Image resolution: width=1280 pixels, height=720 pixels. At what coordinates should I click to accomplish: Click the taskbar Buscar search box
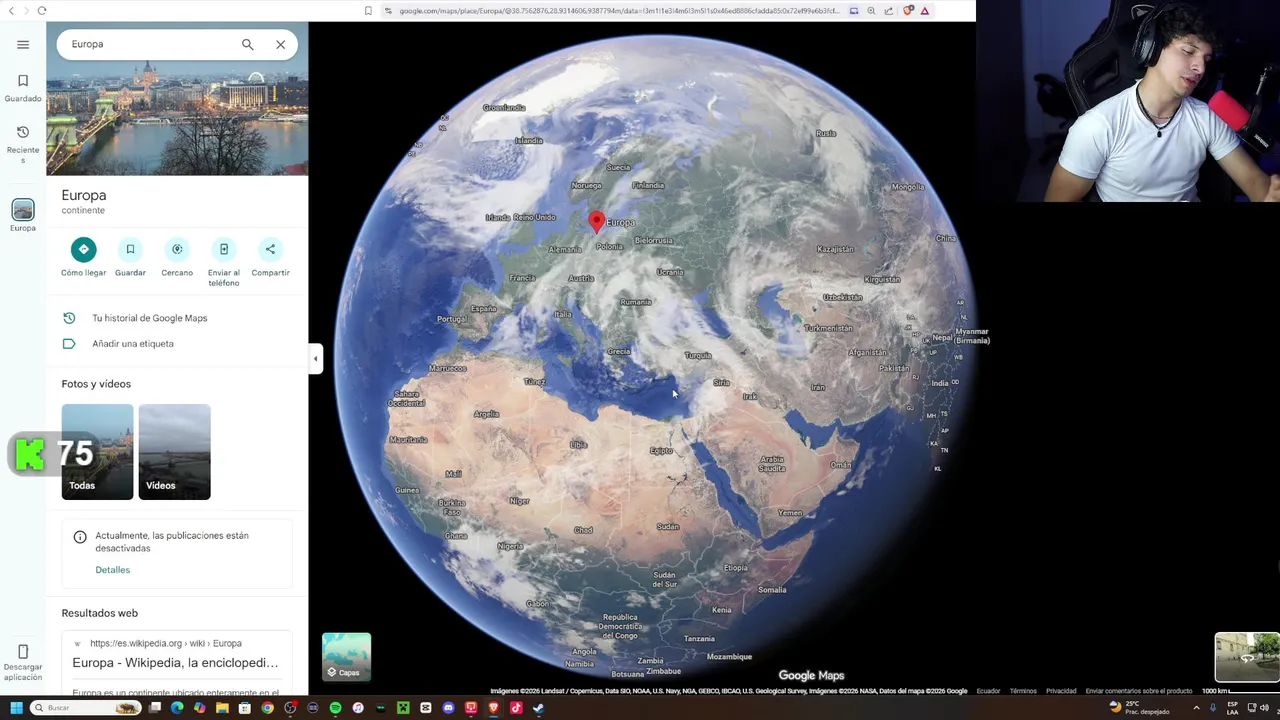(86, 708)
